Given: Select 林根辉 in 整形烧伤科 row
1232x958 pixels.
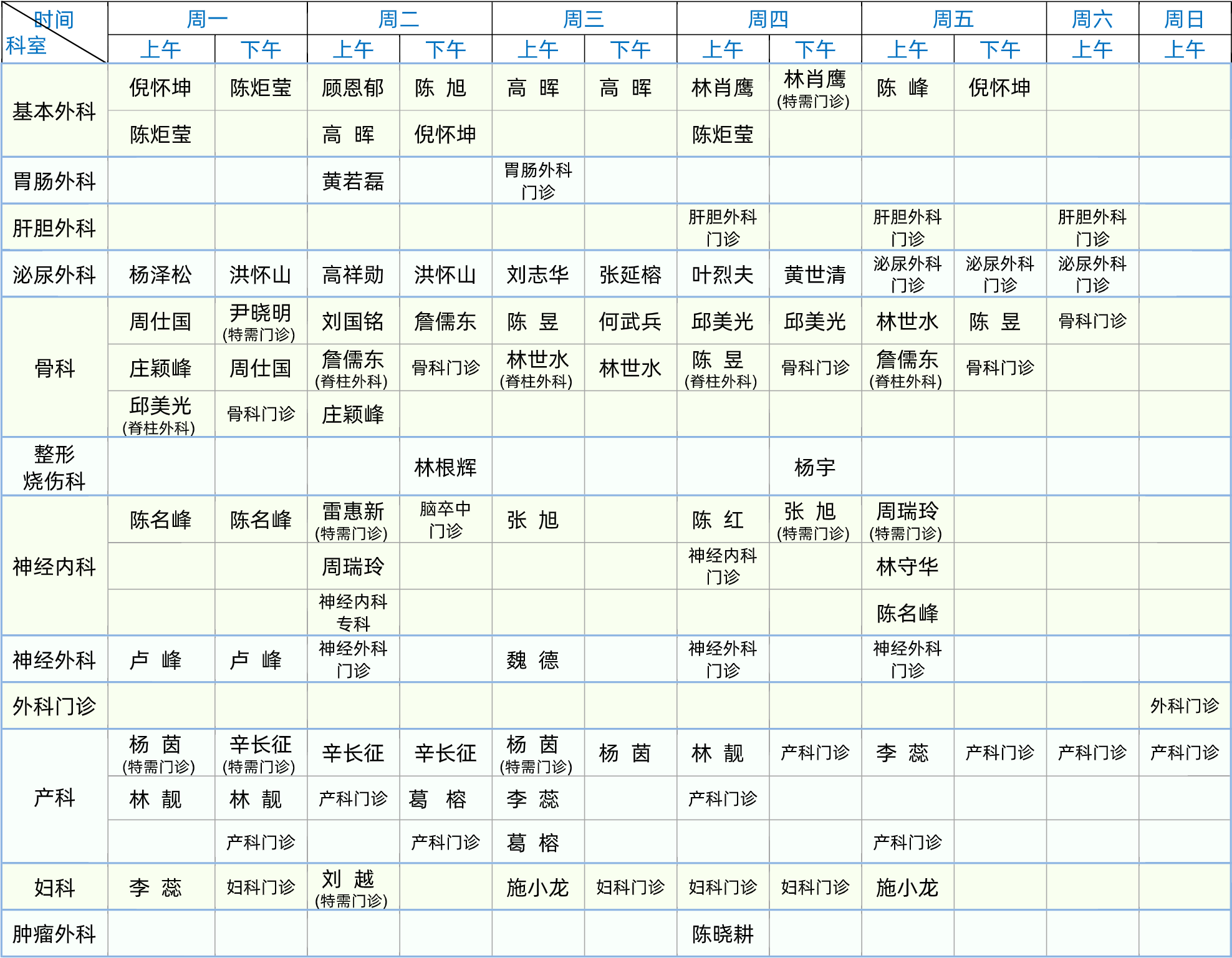Looking at the screenshot, I should 445,467.
